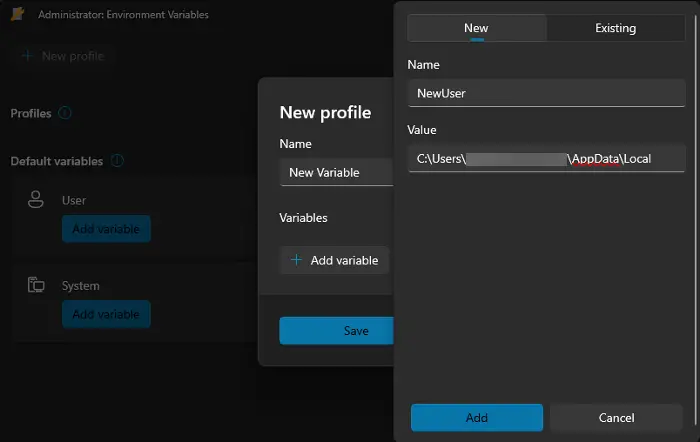Click the Variables label in New profile dialog
Image resolution: width=700 pixels, height=442 pixels.
[304, 218]
